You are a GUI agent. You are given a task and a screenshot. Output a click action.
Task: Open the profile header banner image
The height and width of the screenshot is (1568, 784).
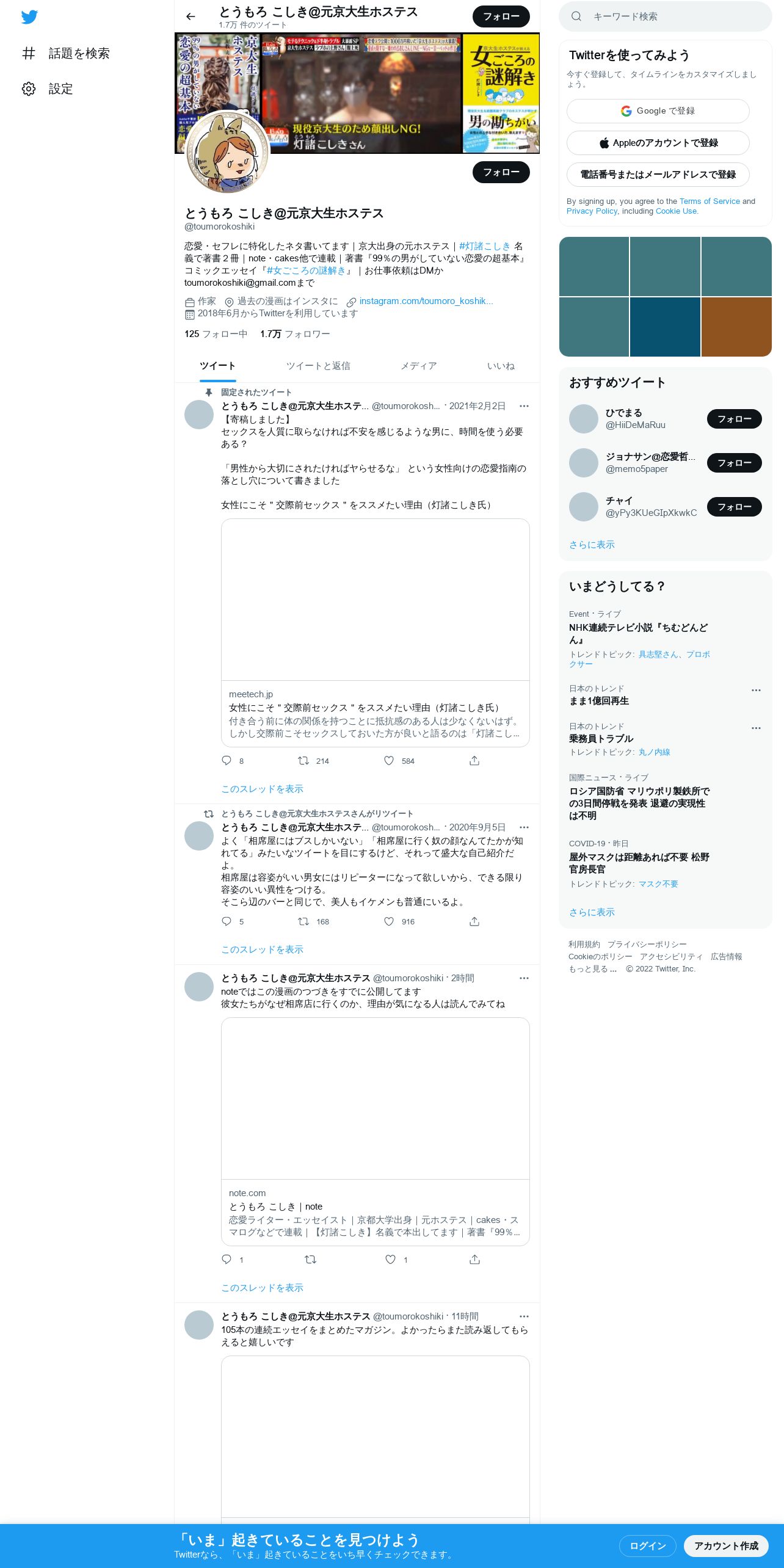[357, 93]
